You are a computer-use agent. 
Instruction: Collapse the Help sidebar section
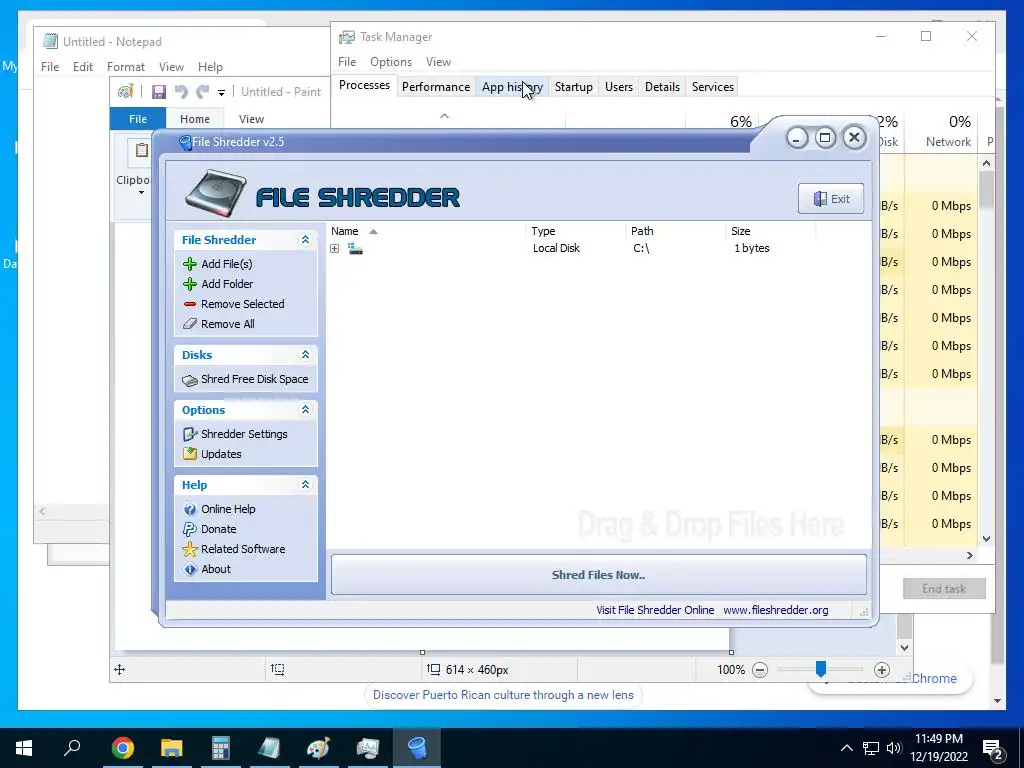pos(305,485)
